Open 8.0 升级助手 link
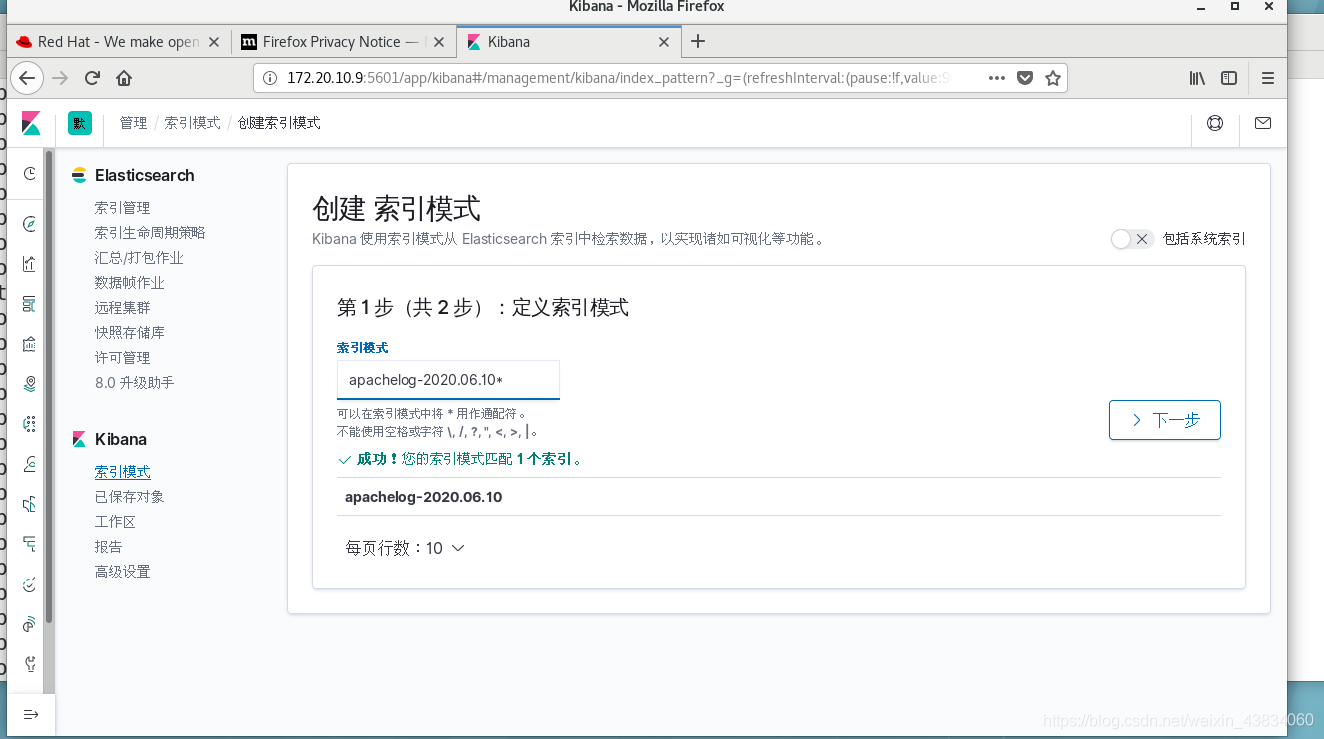Viewport: 1324px width, 739px height. pos(134,383)
